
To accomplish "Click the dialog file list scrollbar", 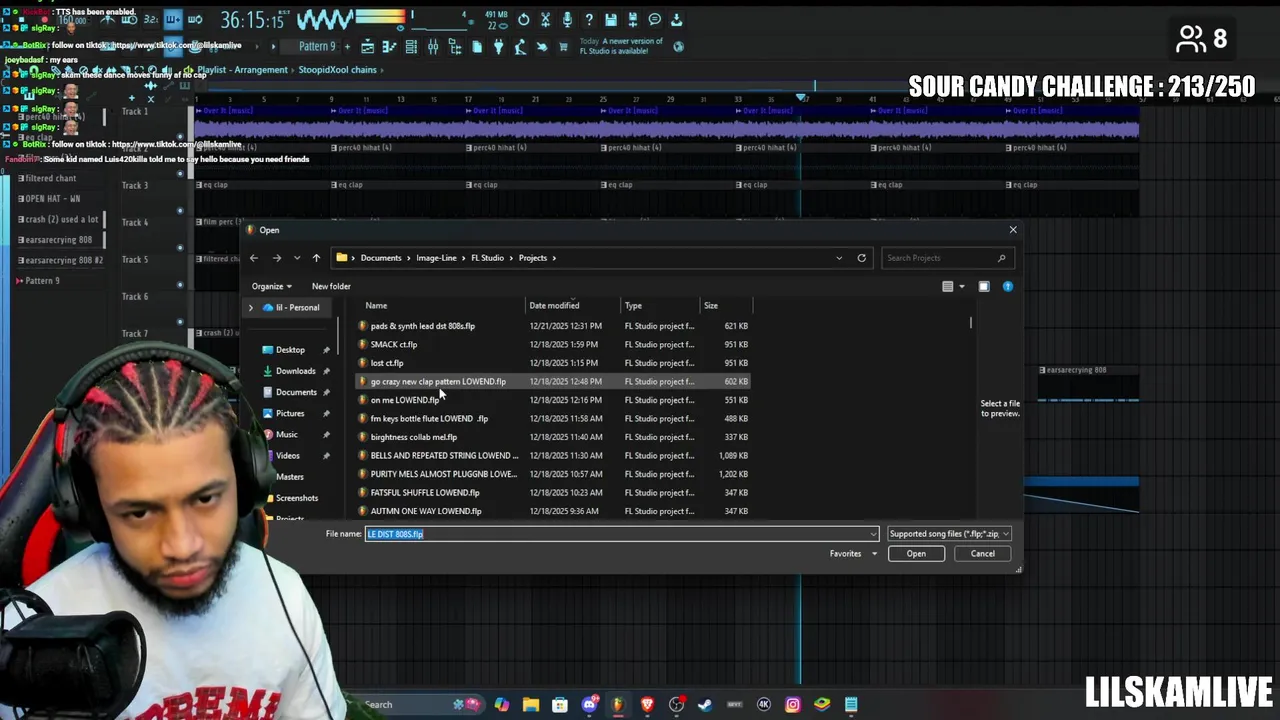I will point(970,324).
